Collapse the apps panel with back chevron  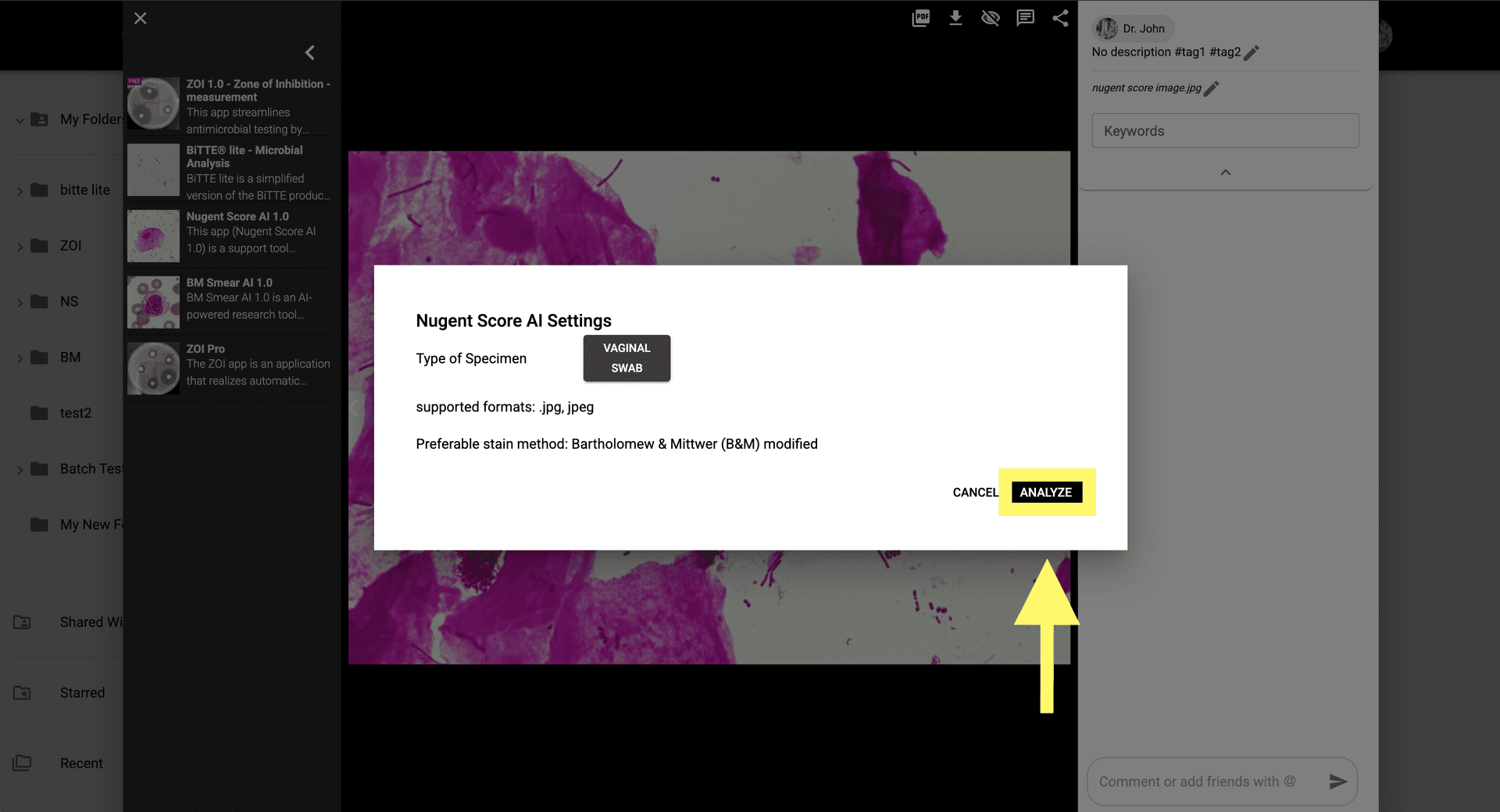tap(310, 52)
